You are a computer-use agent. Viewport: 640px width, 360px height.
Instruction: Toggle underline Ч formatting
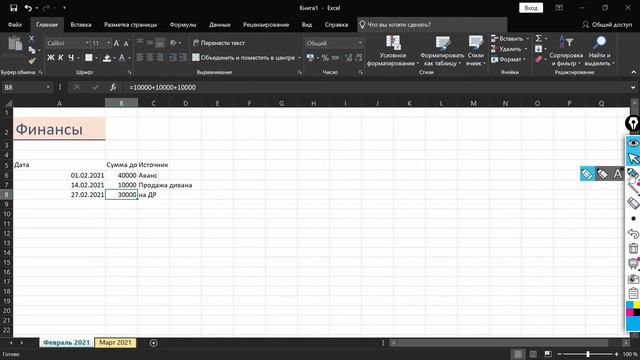pyautogui.click(x=71, y=58)
